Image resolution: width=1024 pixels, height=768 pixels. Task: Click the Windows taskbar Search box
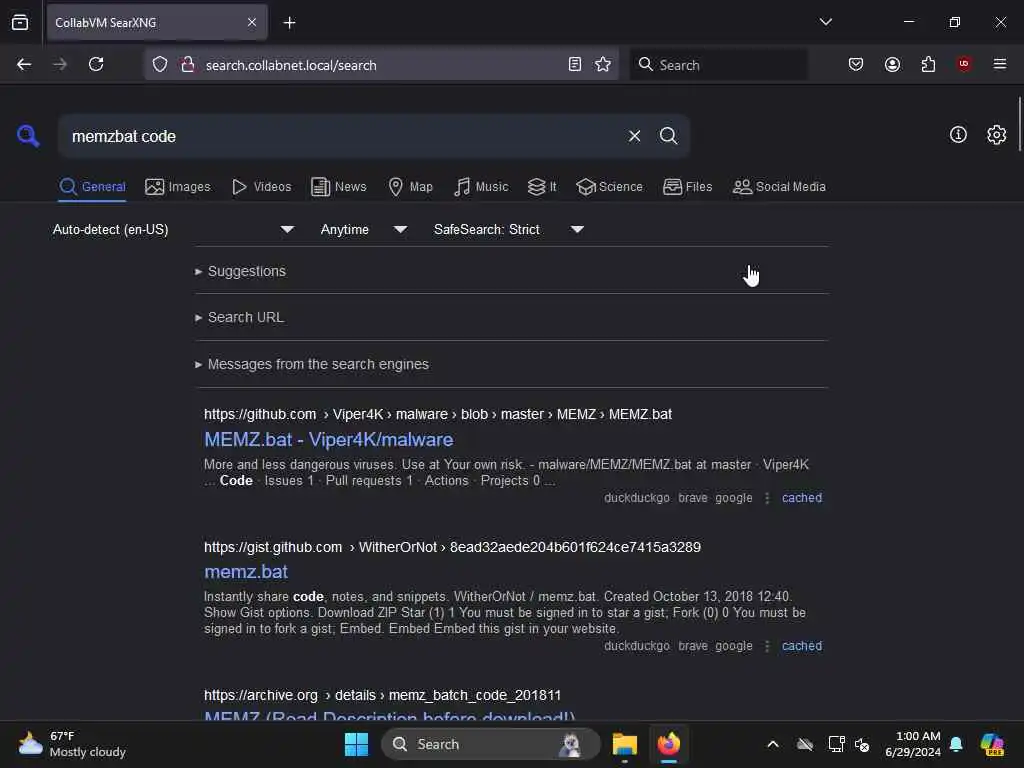click(490, 744)
